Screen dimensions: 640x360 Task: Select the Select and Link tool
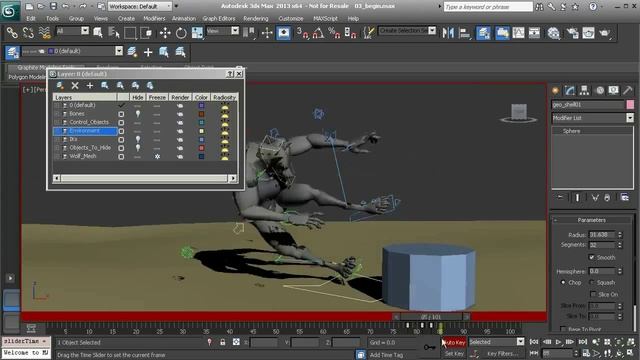click(x=12, y=33)
